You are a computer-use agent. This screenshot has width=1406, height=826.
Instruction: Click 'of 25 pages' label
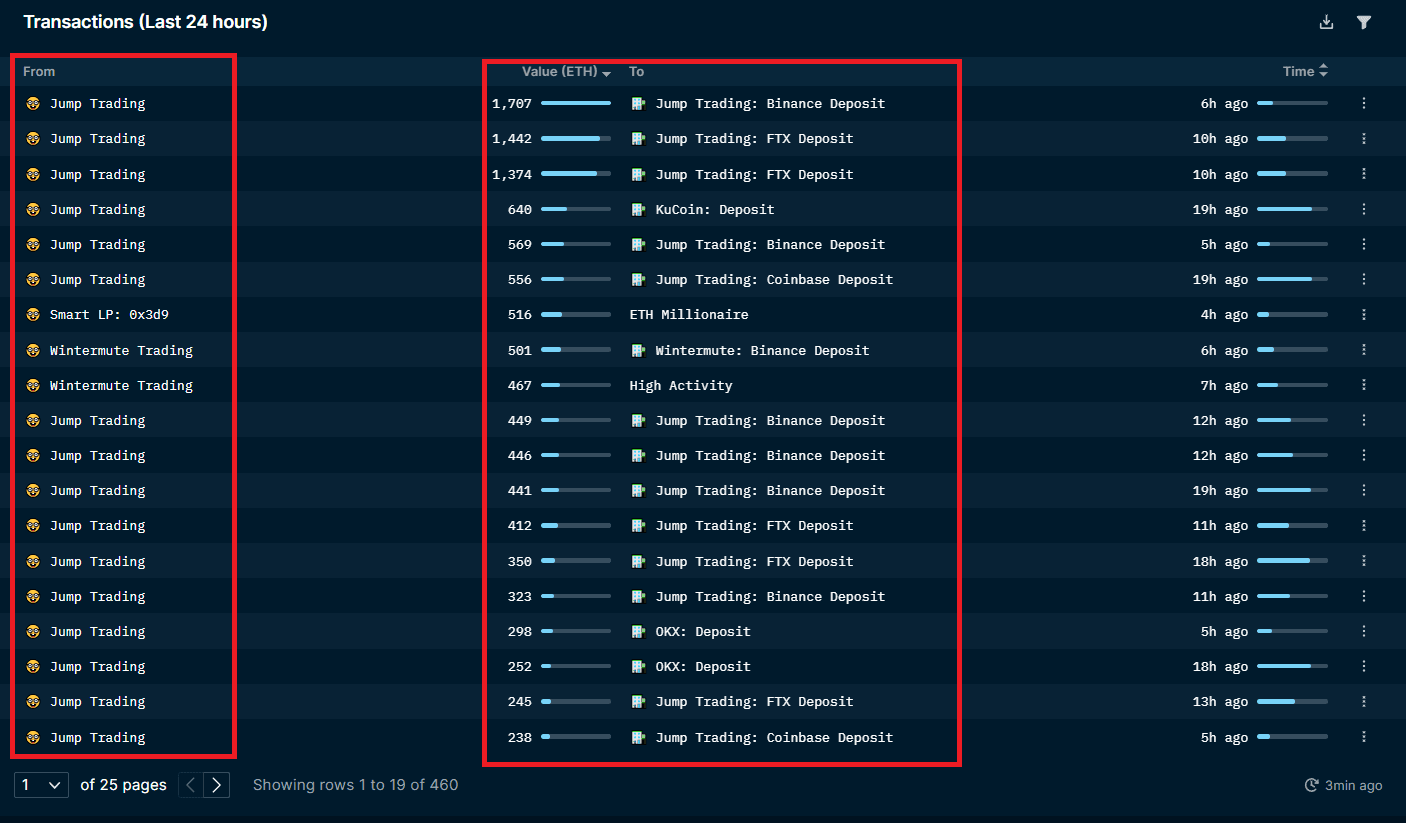coord(123,785)
